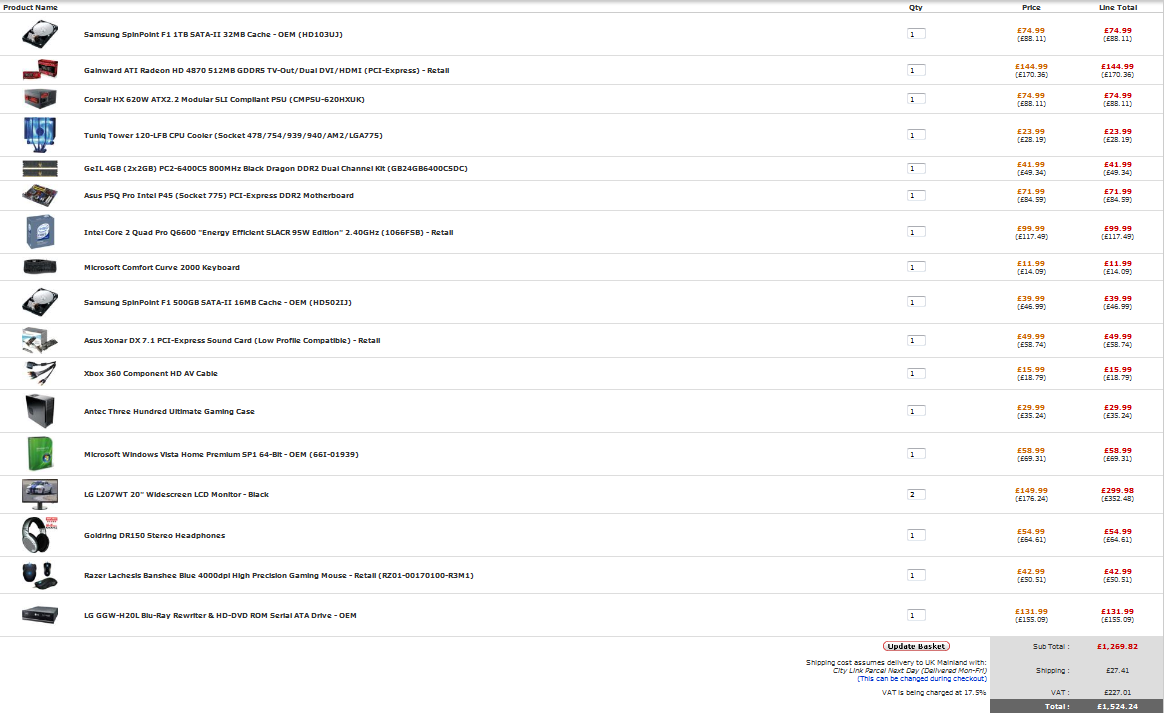Focus quantity field for LG Blu-Ray Rewriter

[916, 615]
